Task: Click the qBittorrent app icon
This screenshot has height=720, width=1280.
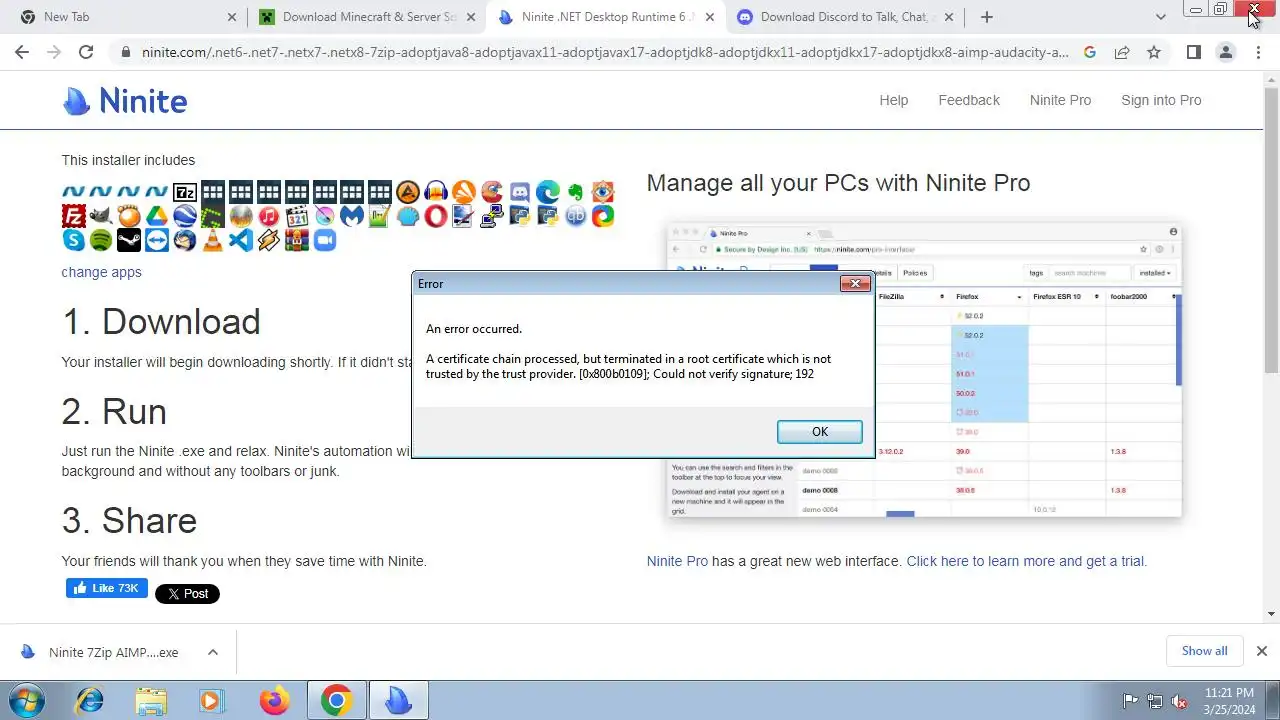Action: (576, 216)
